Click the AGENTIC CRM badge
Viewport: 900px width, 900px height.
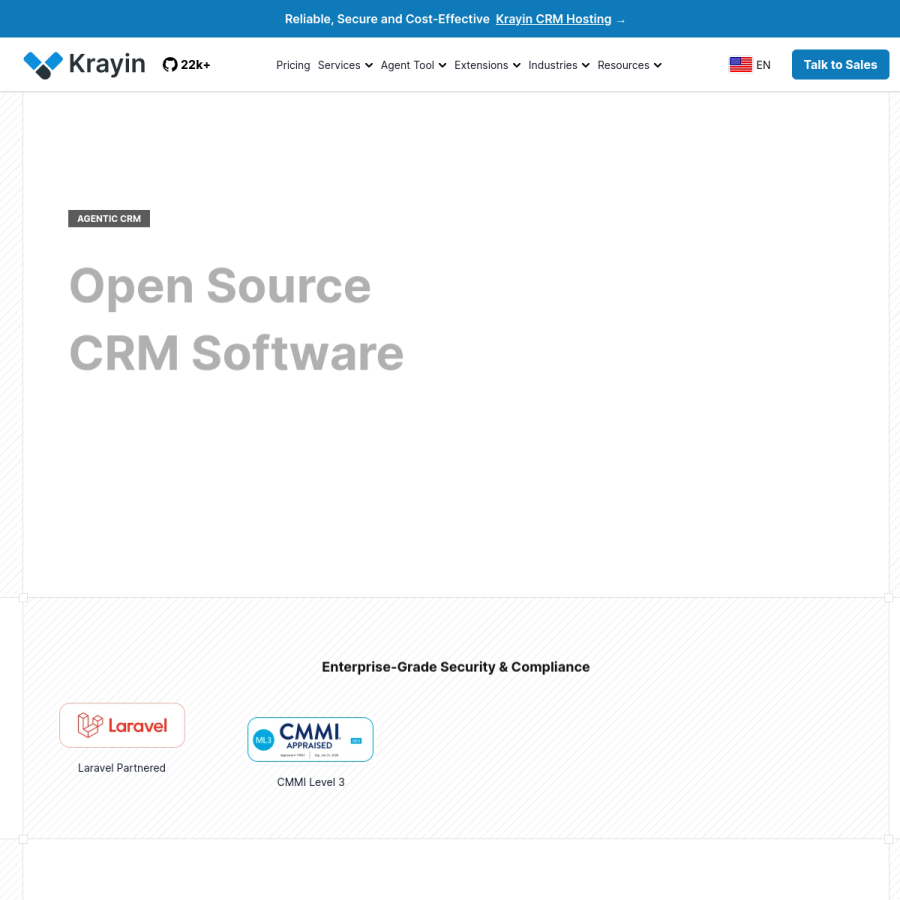coord(109,219)
